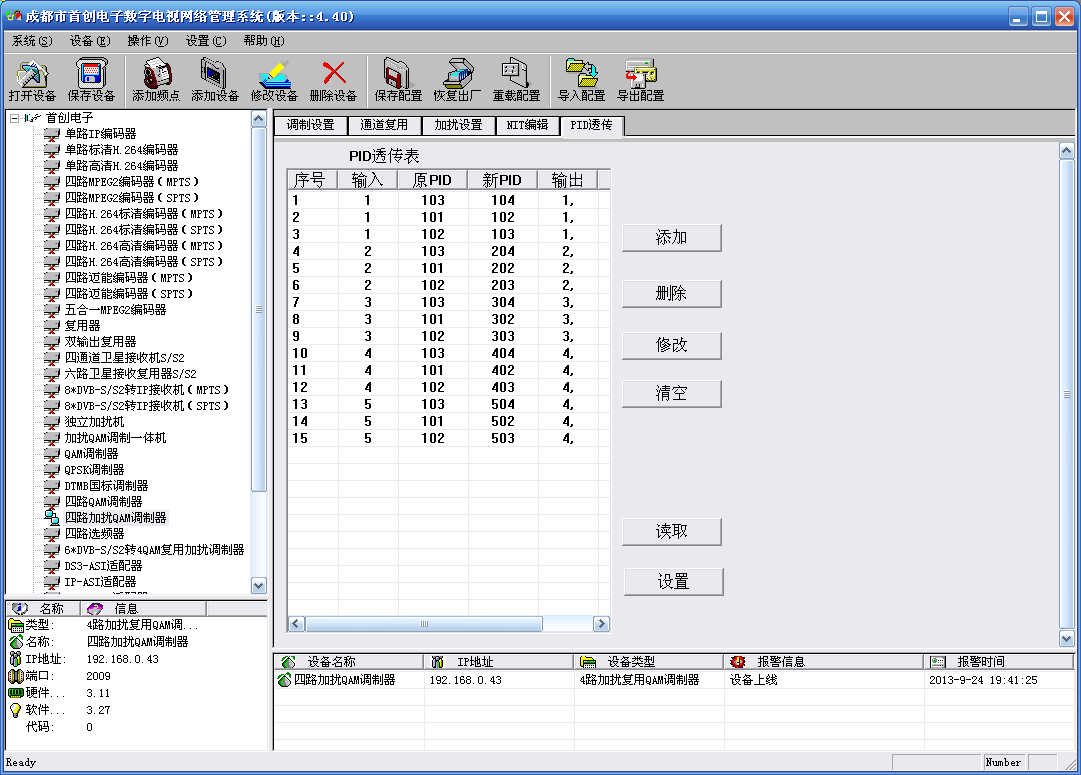Image resolution: width=1081 pixels, height=775 pixels.
Task: Click the 序号 column header
Action: pyautogui.click(x=312, y=180)
